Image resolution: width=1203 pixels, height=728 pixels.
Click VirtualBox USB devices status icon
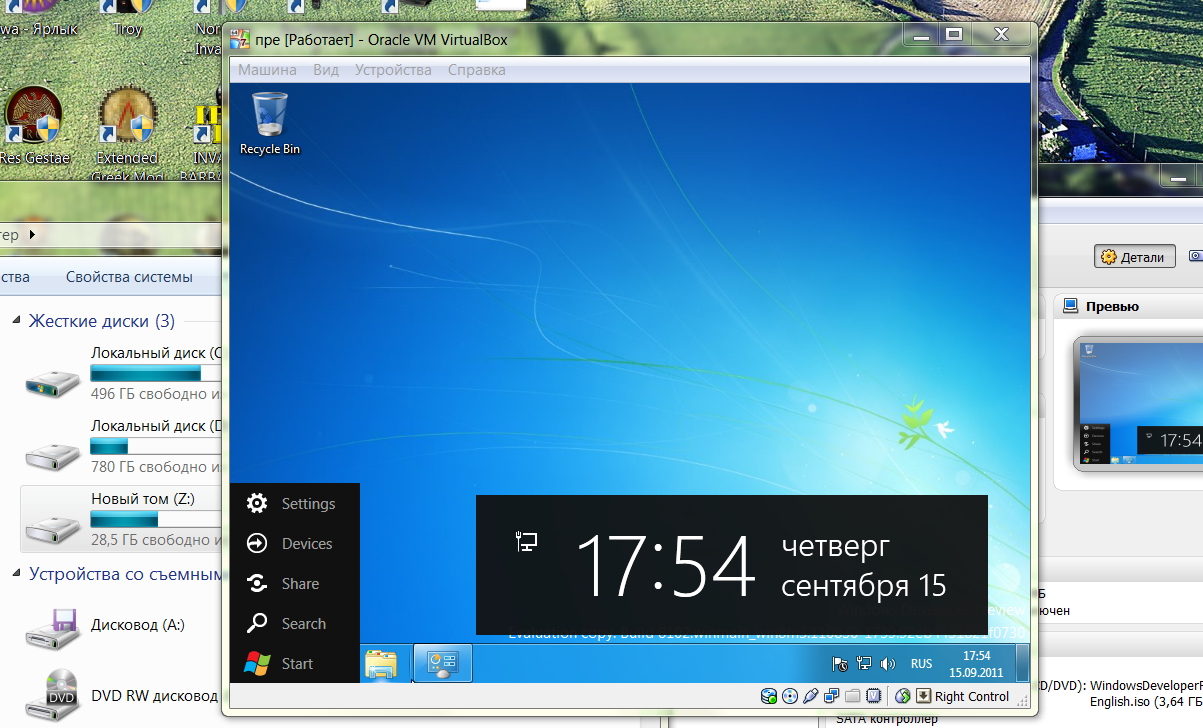coord(811,697)
